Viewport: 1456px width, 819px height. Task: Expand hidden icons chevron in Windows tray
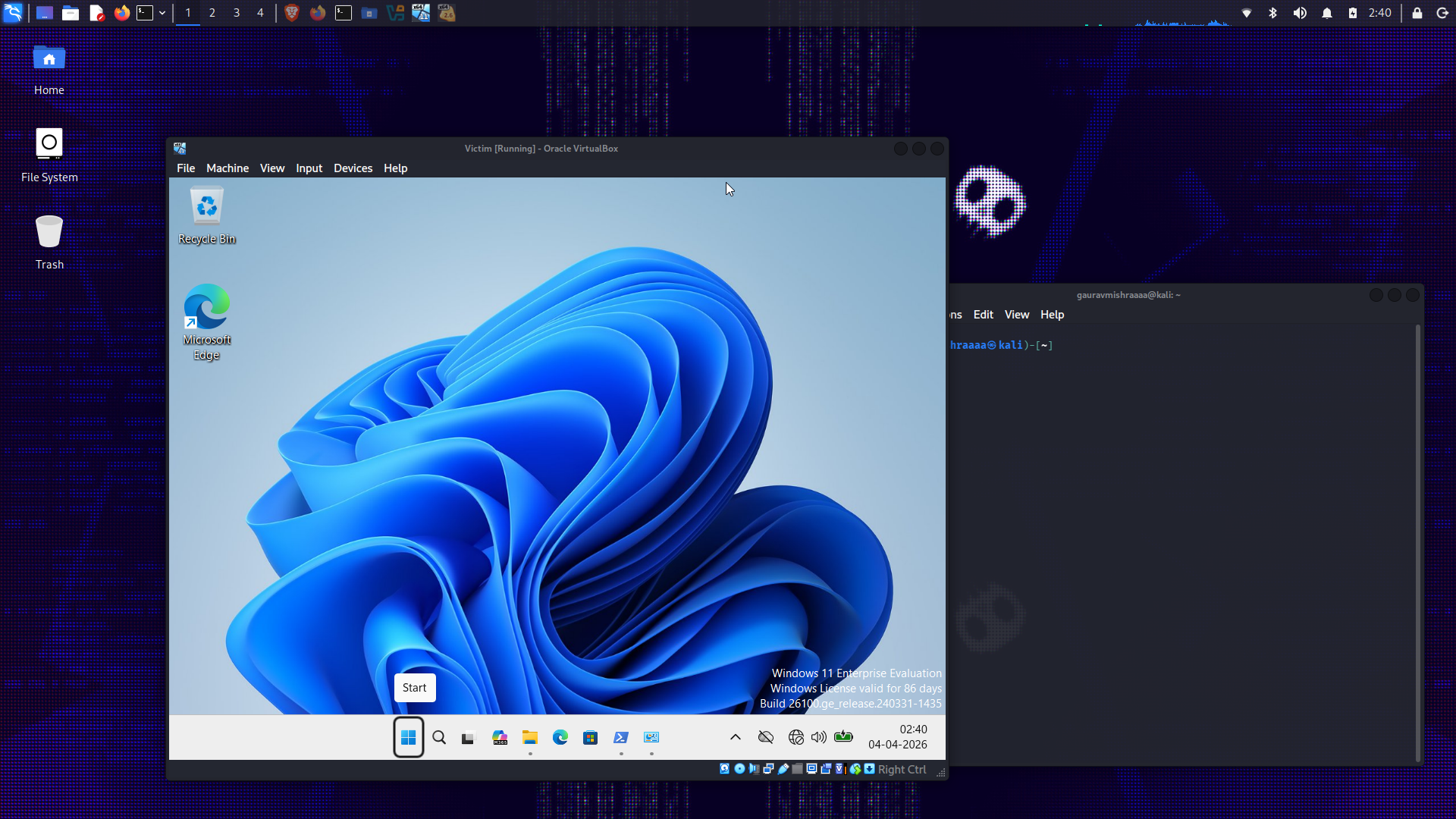[736, 737]
